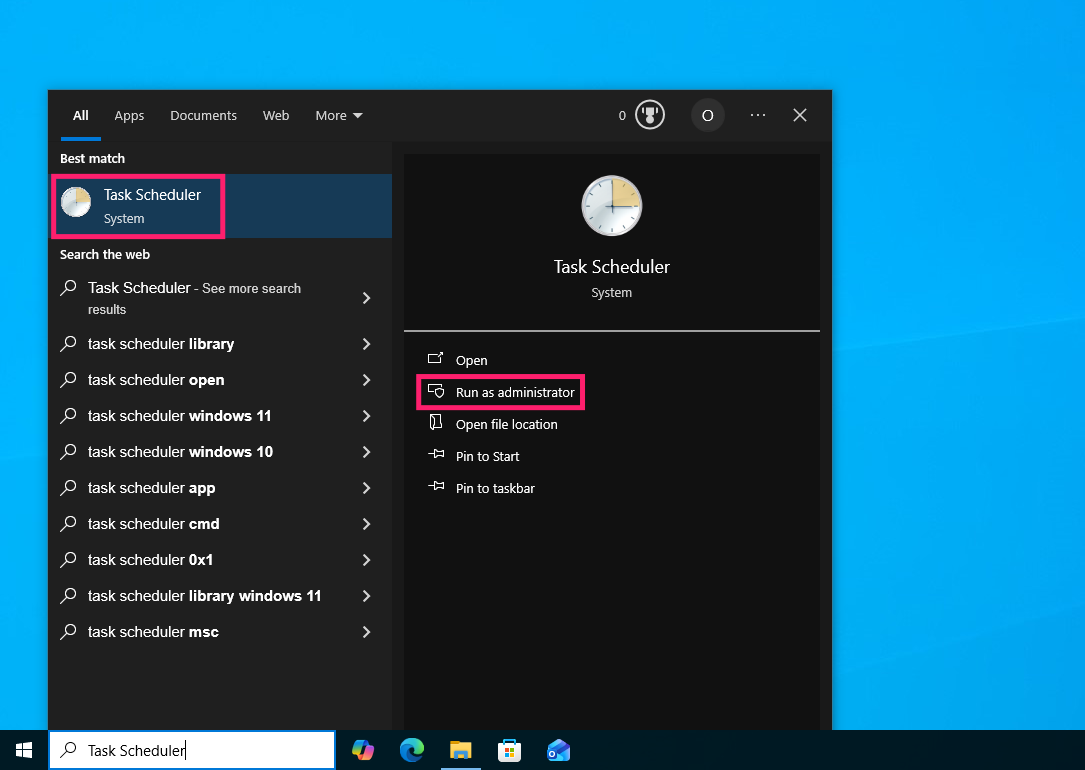1085x770 pixels.
Task: Expand arrow for 'task scheduler cmd'
Action: click(x=367, y=524)
